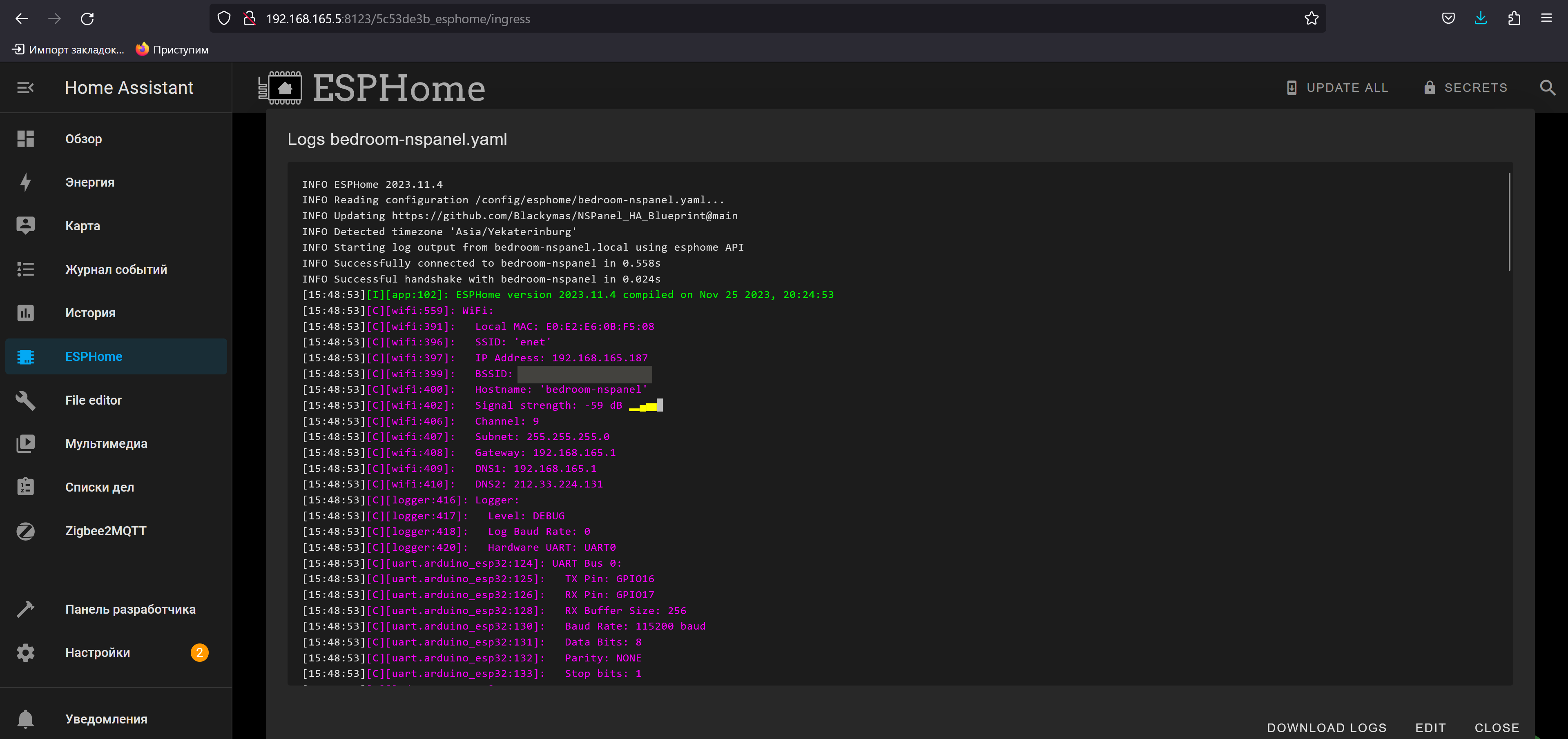The height and width of the screenshot is (739, 1568).
Task: Click the 'IP Address: 192.168.165.187' log line
Action: click(475, 358)
